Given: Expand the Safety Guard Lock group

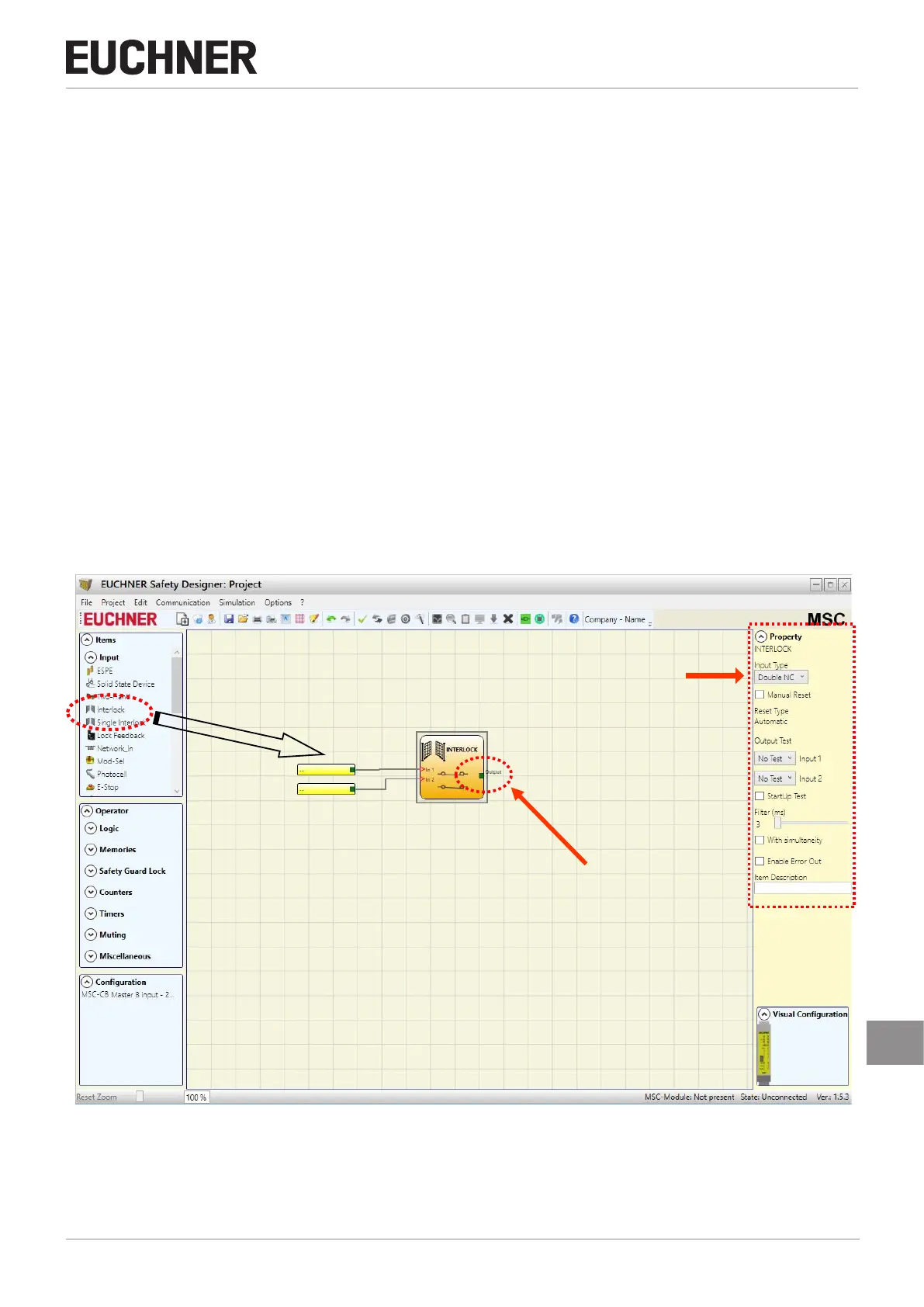Looking at the screenshot, I should (x=91, y=871).
